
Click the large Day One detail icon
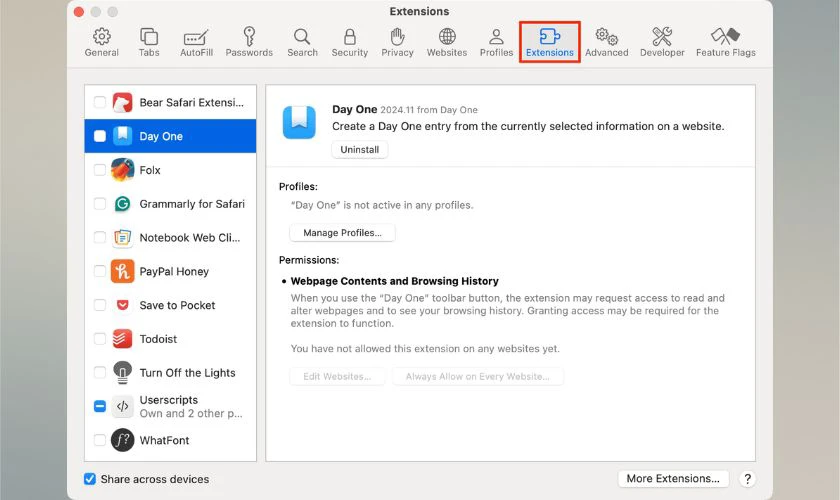click(299, 122)
